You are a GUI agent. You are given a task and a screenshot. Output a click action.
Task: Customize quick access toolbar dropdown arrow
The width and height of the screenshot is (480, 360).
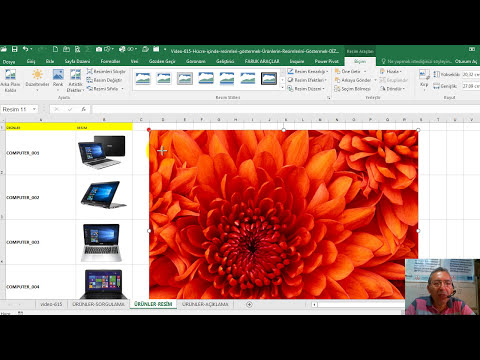(x=165, y=49)
